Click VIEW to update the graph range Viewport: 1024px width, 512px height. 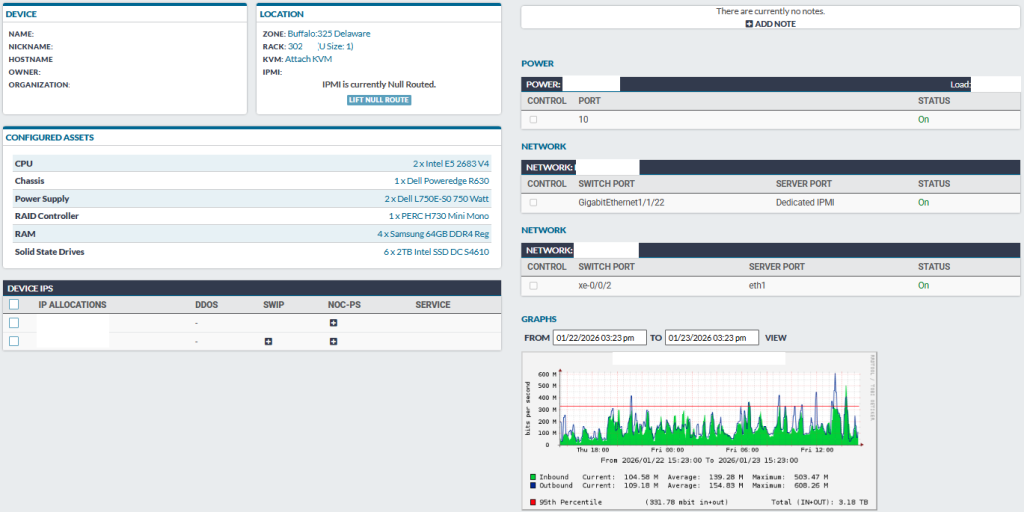(776, 338)
